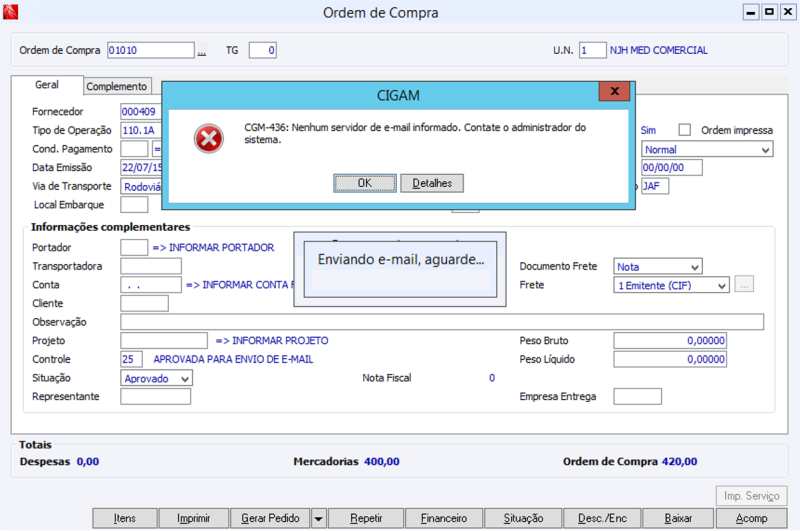Viewport: 800px width, 531px height.
Task: Confirm the error with OK
Action: point(364,183)
